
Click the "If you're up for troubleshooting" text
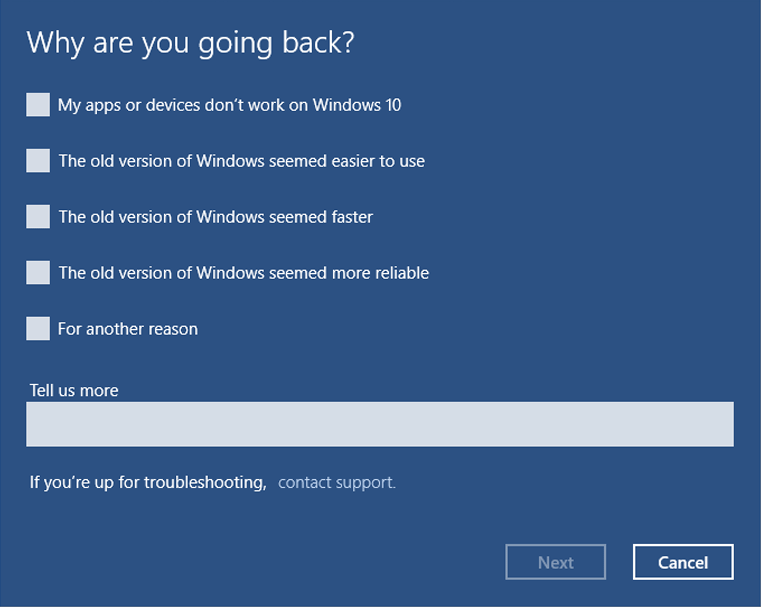pos(148,482)
